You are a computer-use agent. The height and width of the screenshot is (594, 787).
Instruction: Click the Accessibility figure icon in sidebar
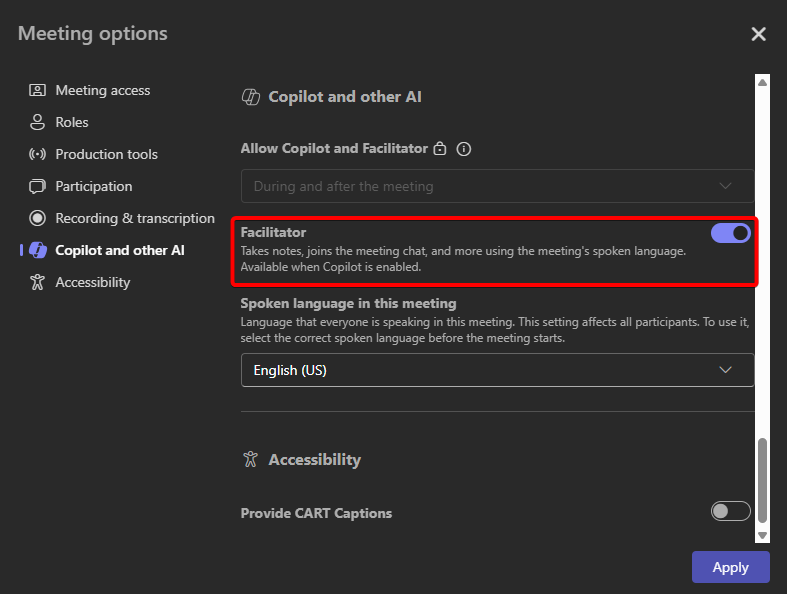(37, 282)
